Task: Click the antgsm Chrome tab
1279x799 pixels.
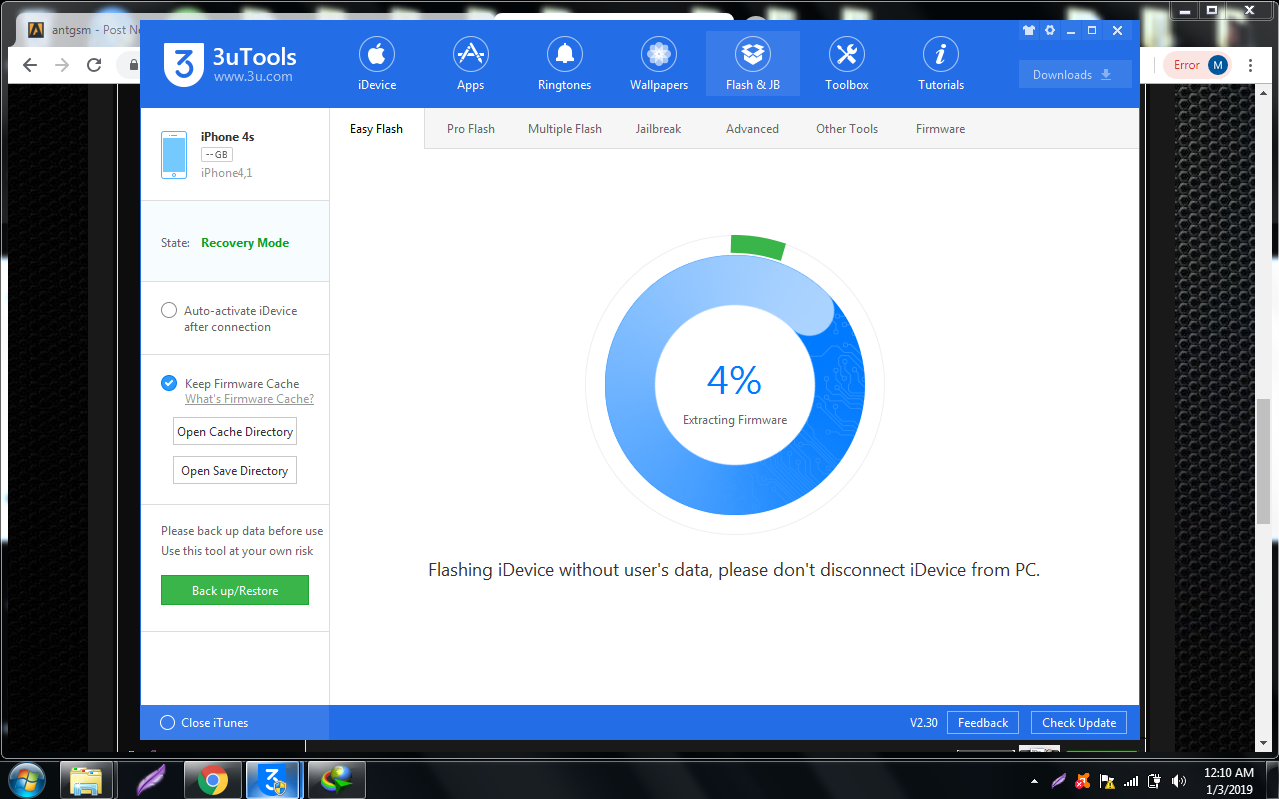Action: click(x=82, y=30)
